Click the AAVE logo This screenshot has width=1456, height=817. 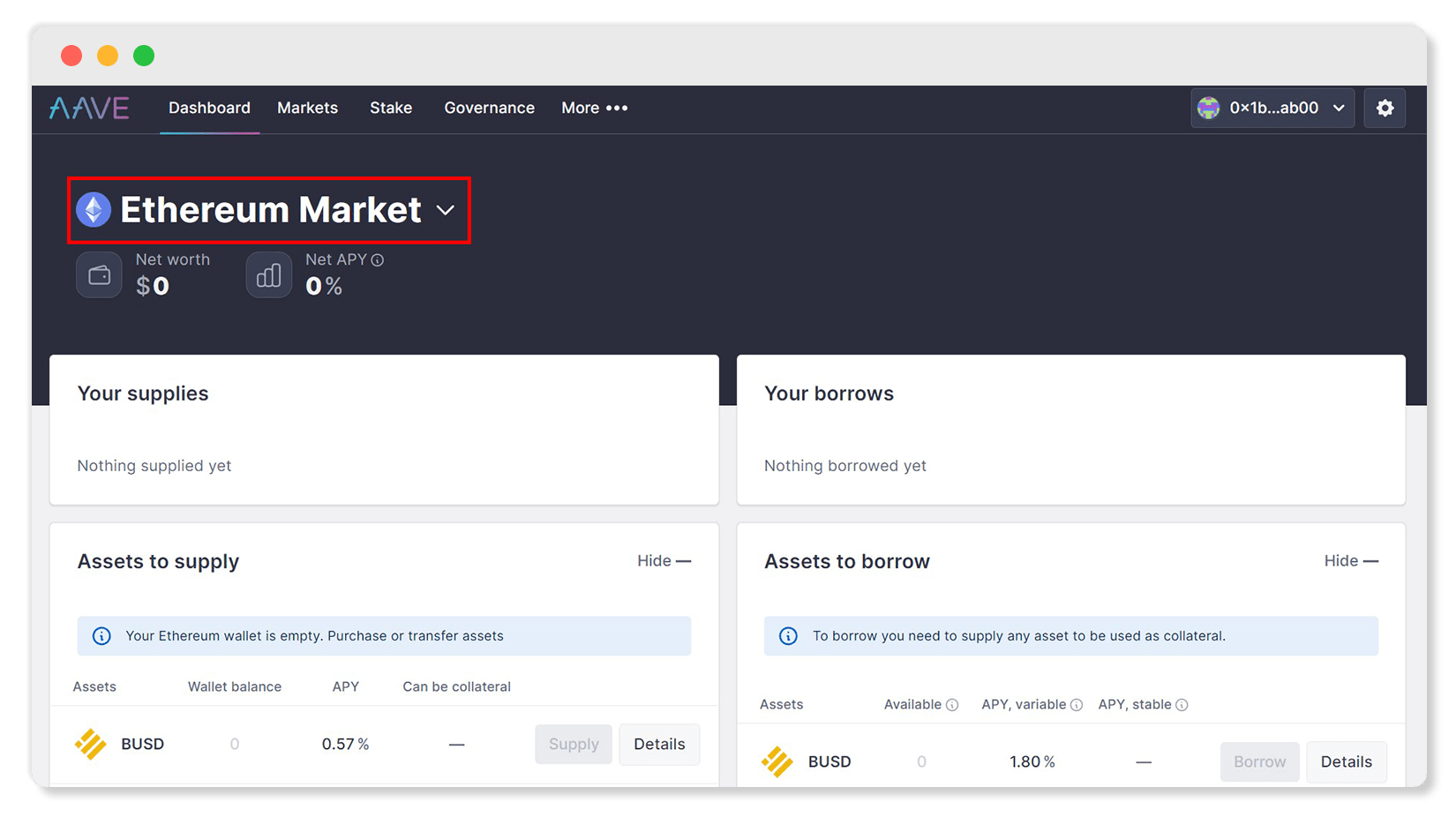[x=89, y=108]
